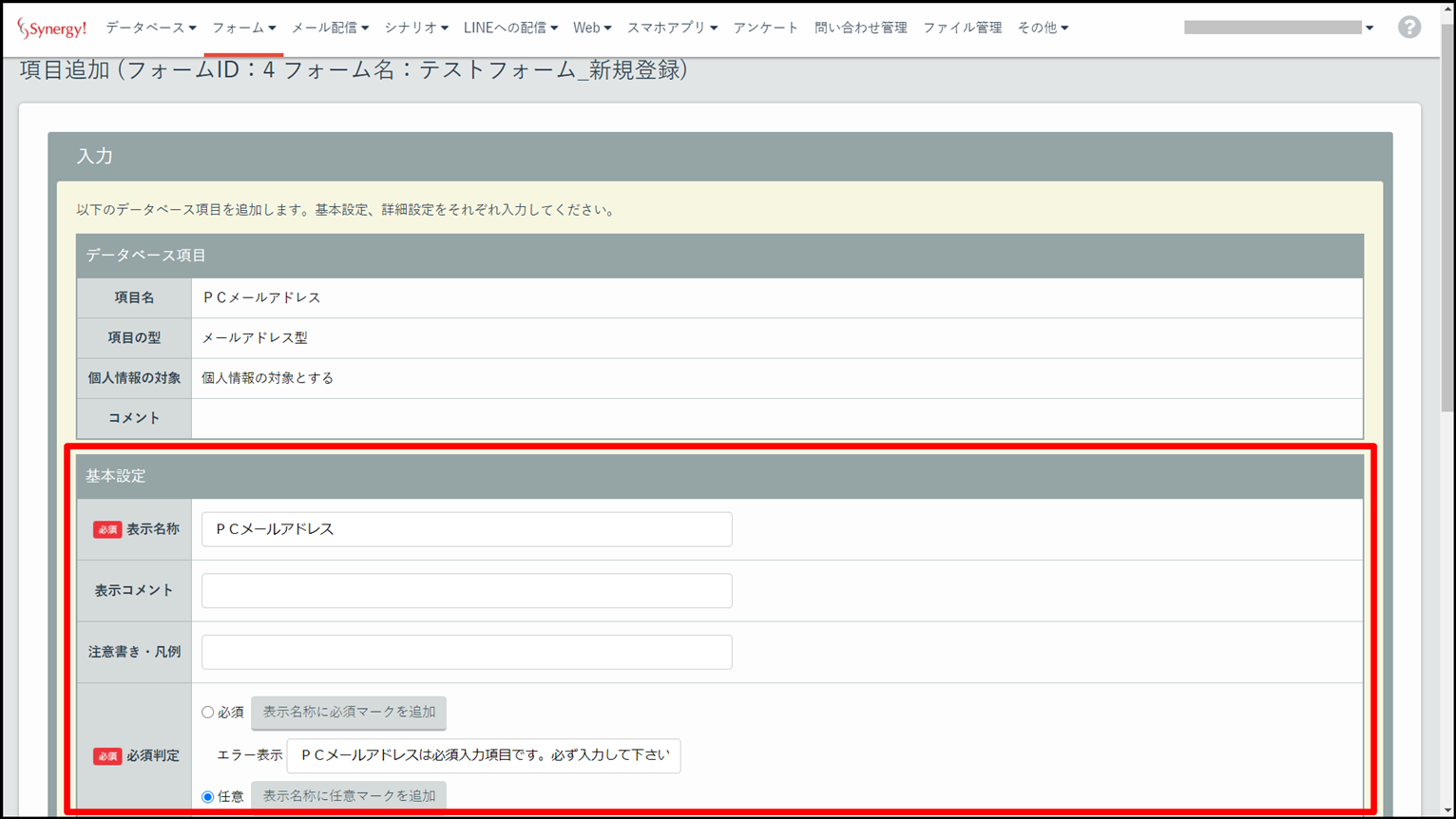Open the user account dropdown arrow
The height and width of the screenshot is (819, 1456).
[x=1370, y=29]
